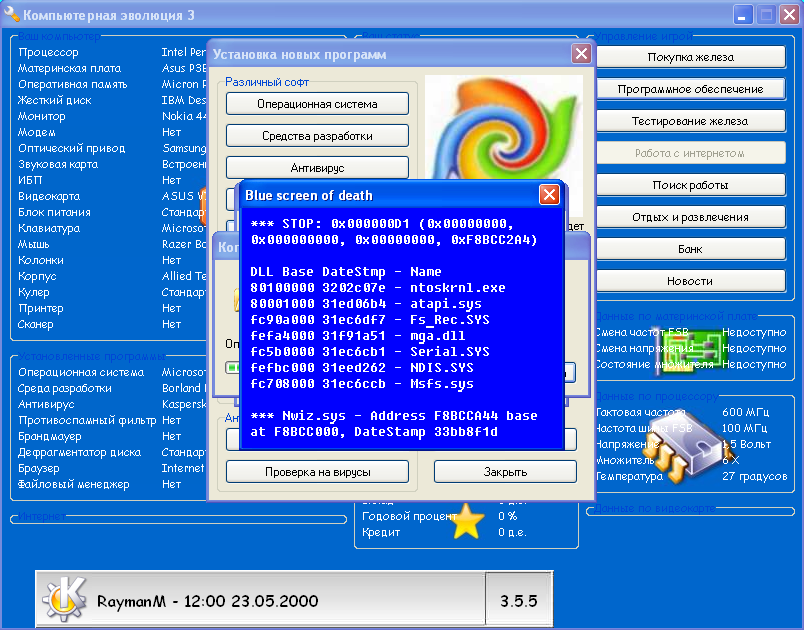Click the NDIS.SYS line in BSOD
The image size is (804, 630).
(362, 368)
